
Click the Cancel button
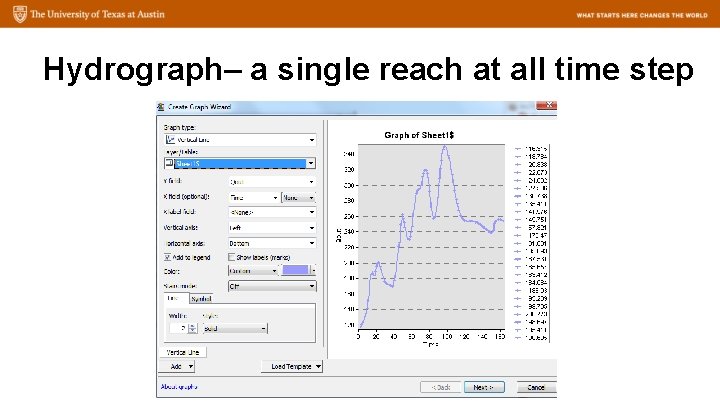coord(536,387)
